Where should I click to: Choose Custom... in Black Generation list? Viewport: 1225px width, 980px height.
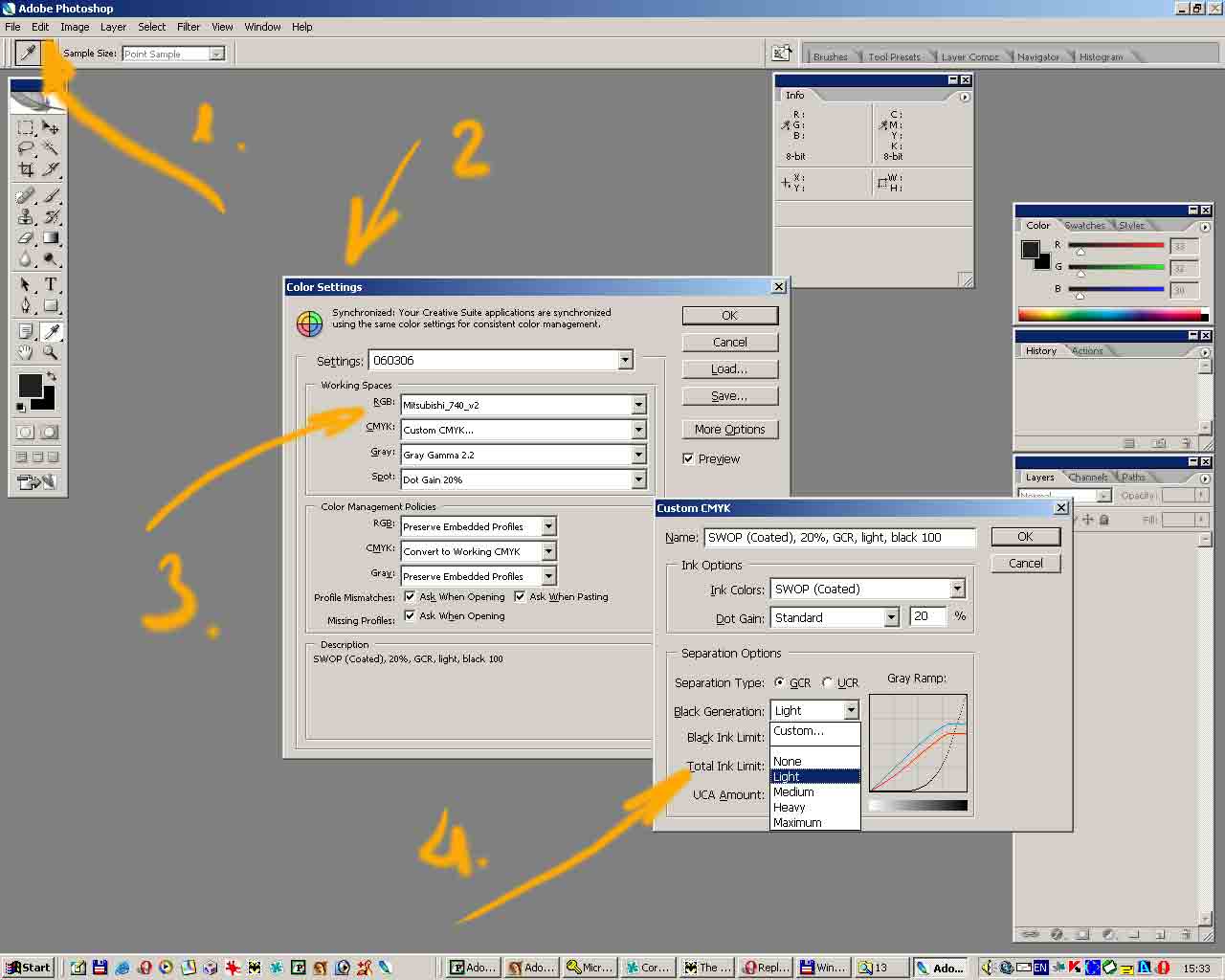click(x=815, y=730)
